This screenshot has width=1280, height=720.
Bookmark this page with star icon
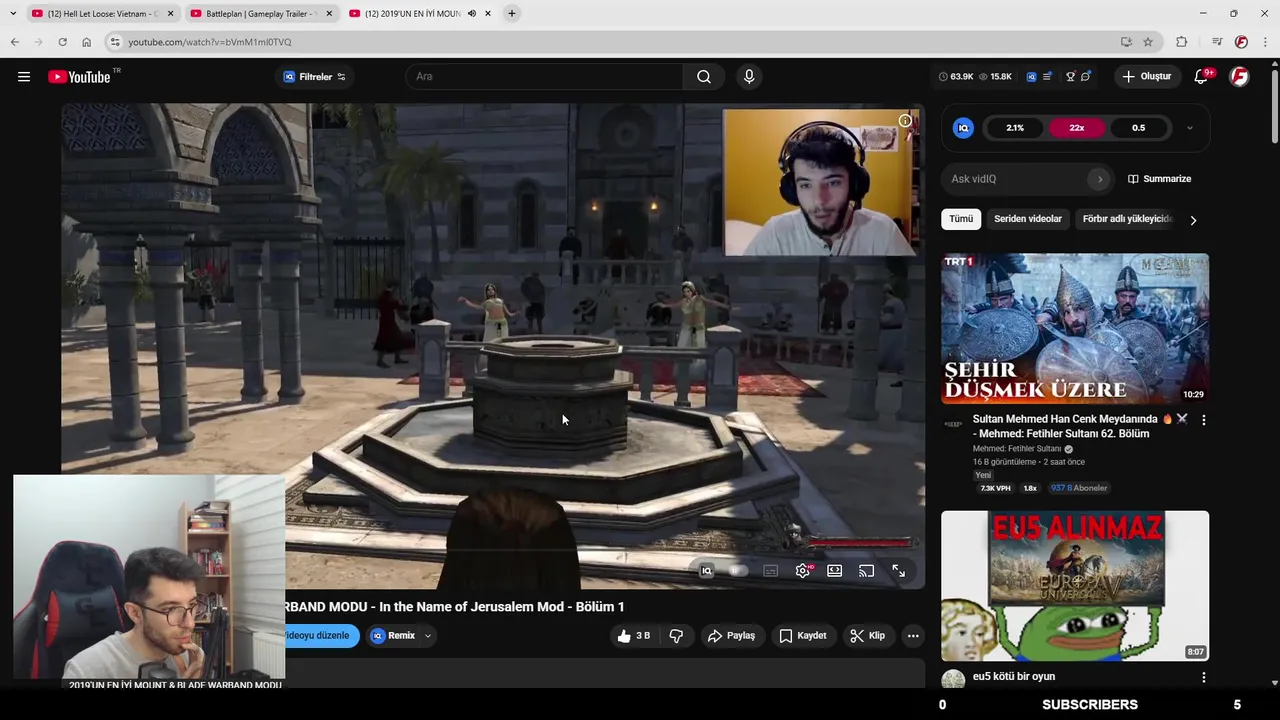coord(1148,42)
